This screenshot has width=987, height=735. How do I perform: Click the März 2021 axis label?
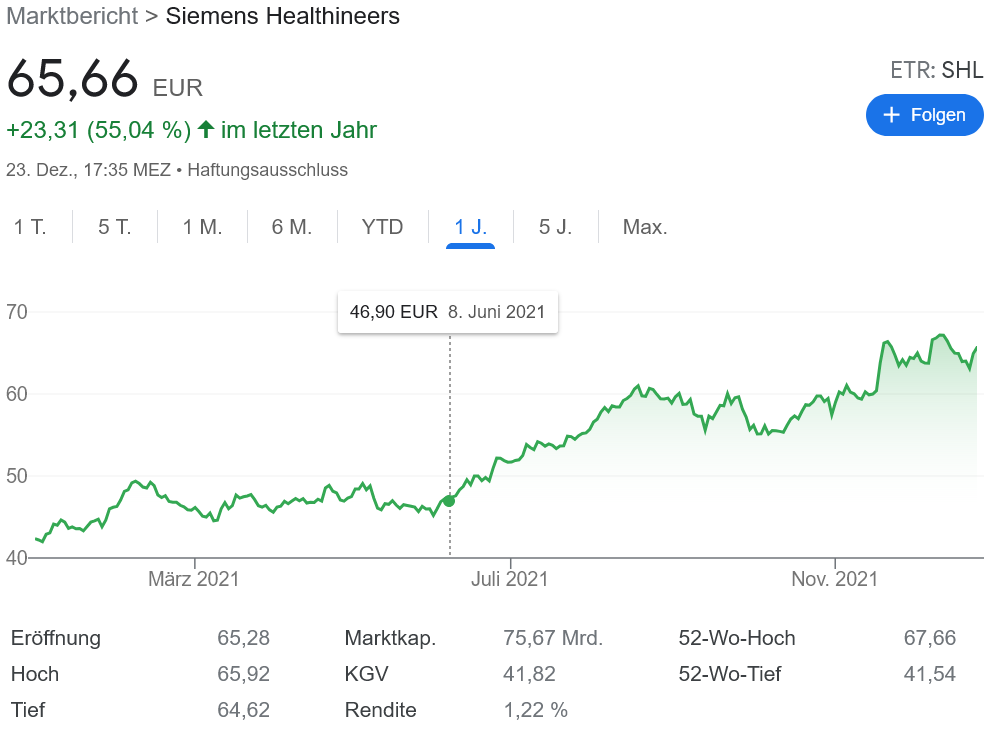194,579
